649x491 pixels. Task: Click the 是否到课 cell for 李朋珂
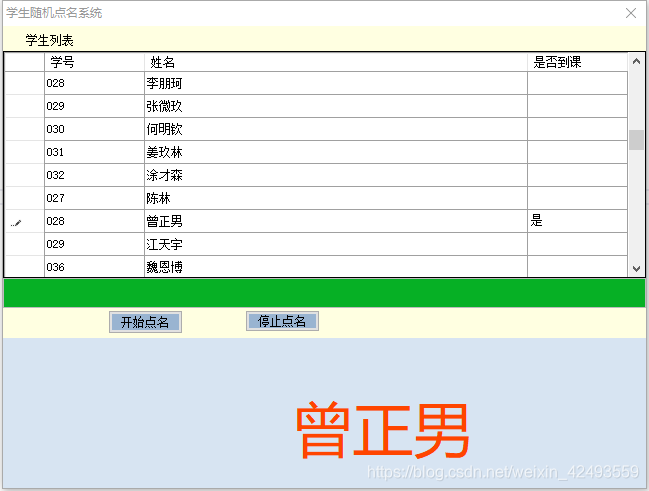(577, 83)
